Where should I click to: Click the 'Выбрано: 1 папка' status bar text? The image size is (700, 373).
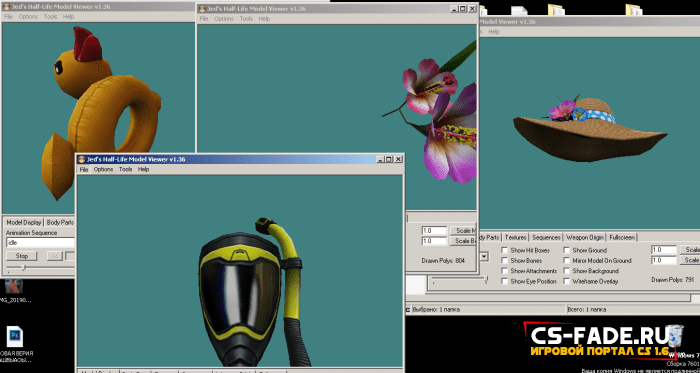pos(436,309)
